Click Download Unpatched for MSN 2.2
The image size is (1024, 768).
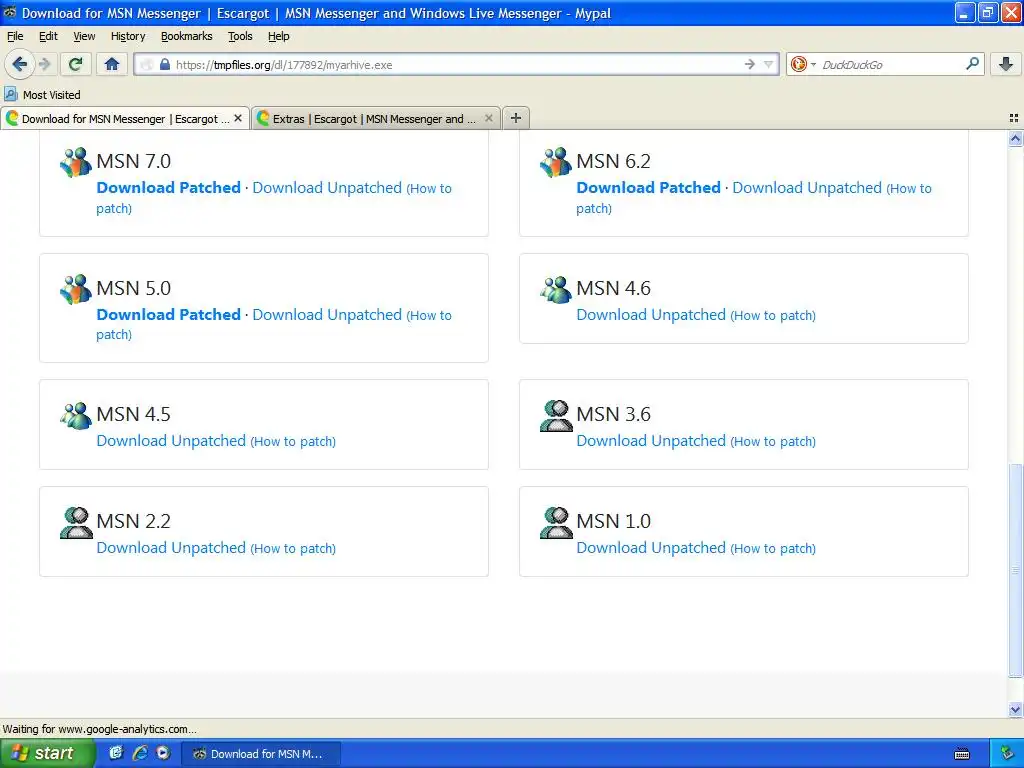[171, 547]
